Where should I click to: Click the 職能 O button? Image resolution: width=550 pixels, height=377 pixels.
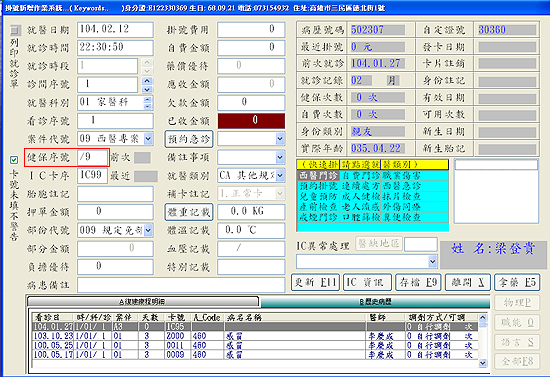(517, 322)
